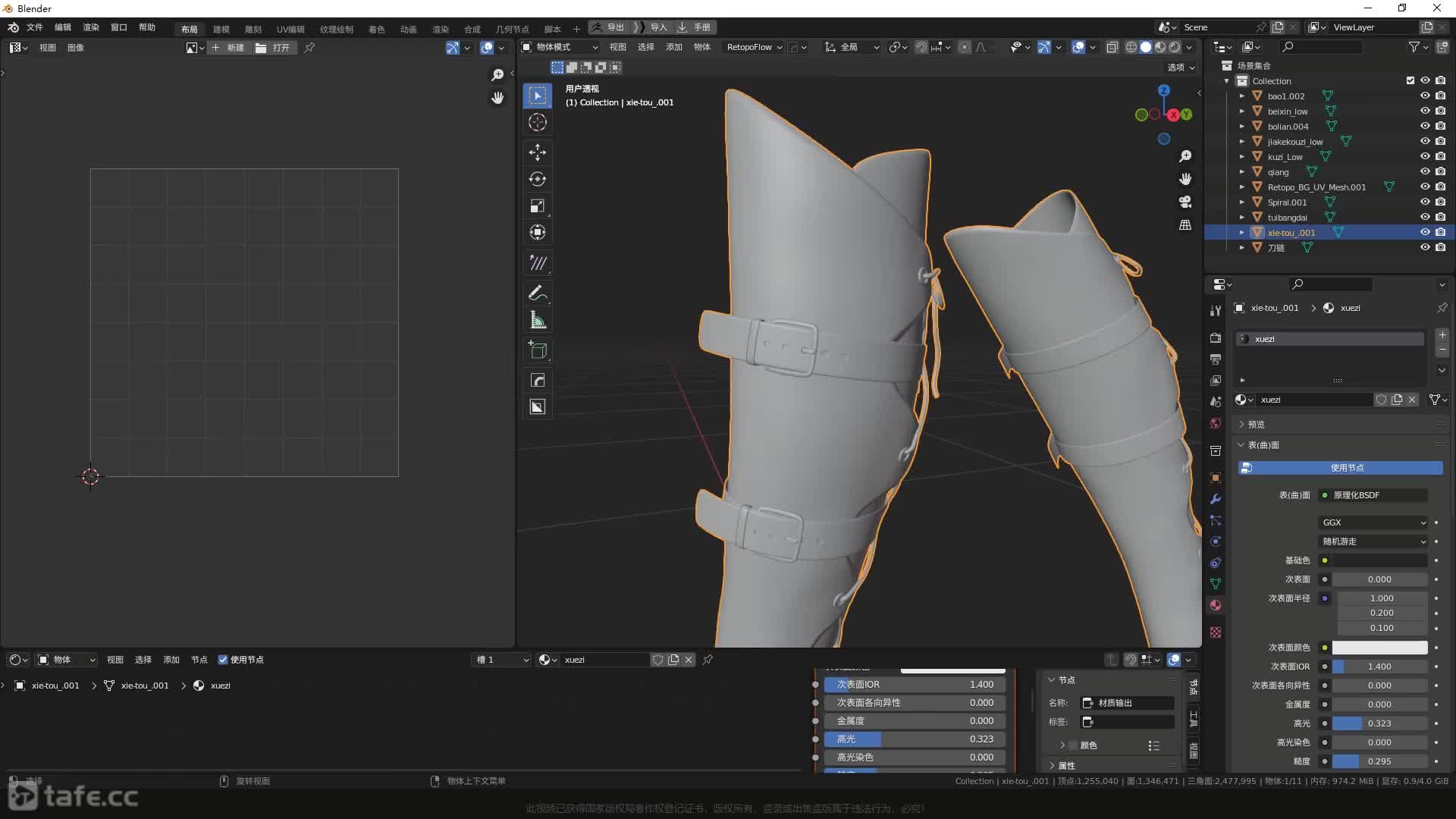Expand bolian.004 in outliner
1456x819 pixels.
point(1241,127)
